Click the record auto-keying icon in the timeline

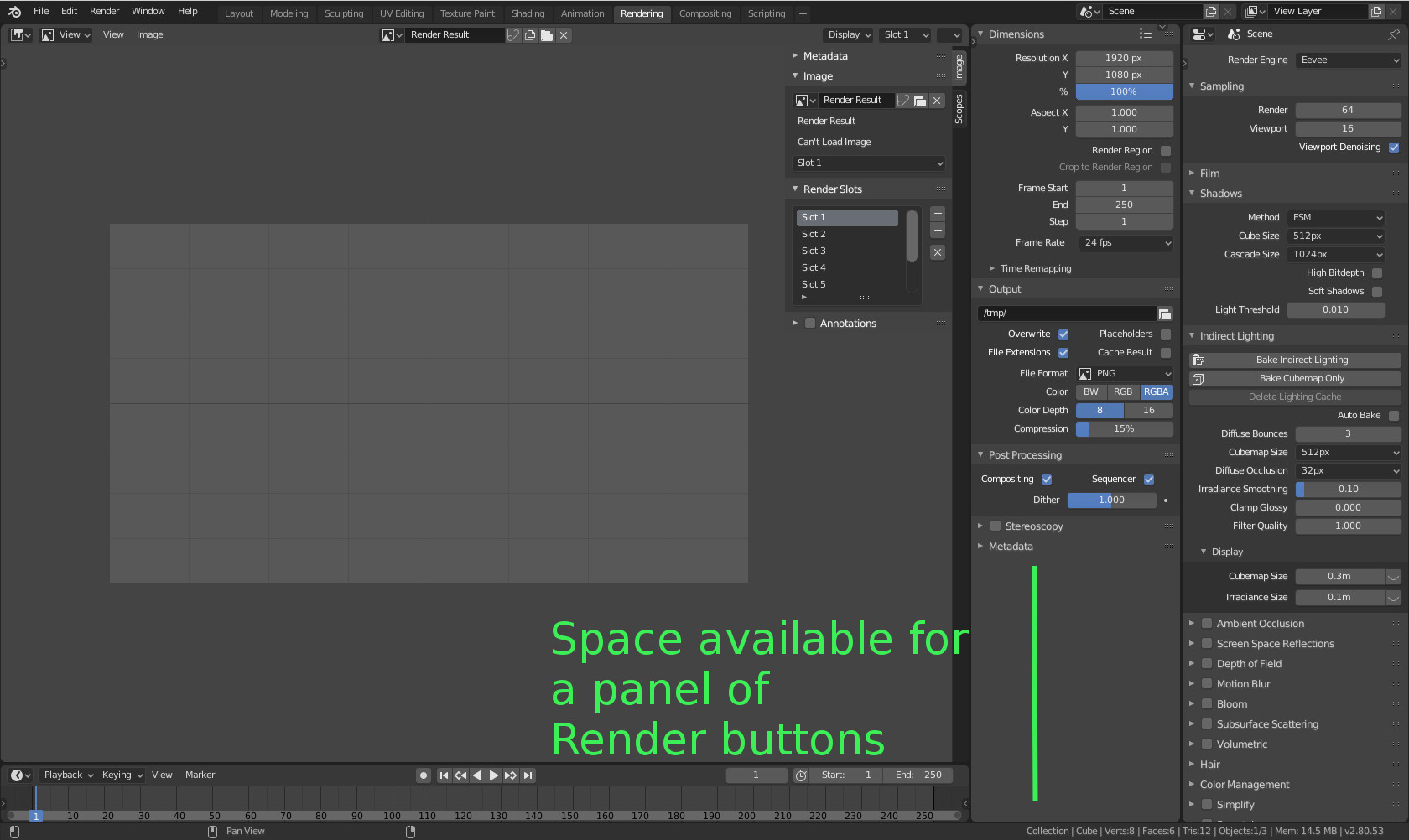[x=423, y=775]
